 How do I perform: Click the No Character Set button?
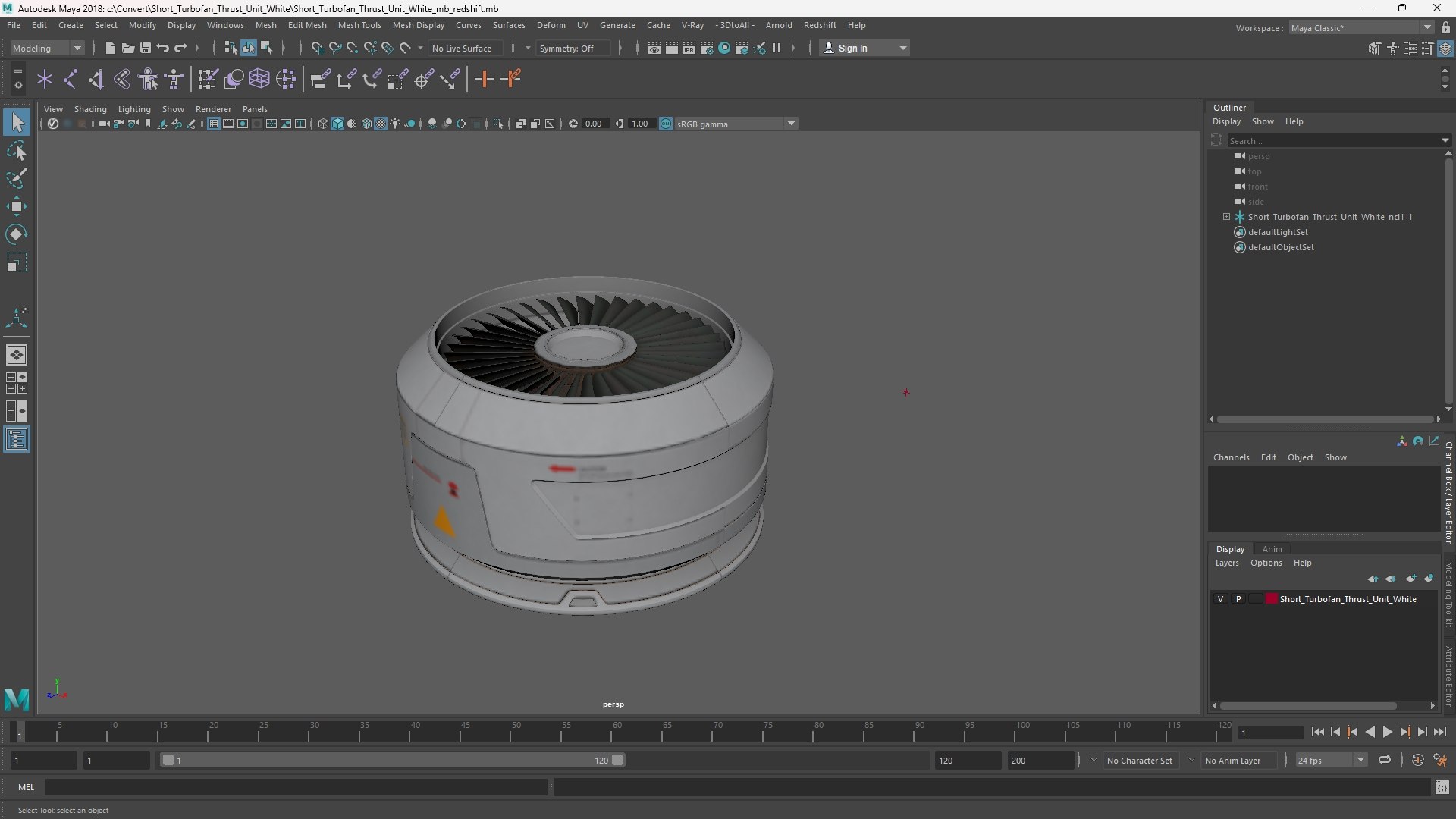pos(1139,761)
